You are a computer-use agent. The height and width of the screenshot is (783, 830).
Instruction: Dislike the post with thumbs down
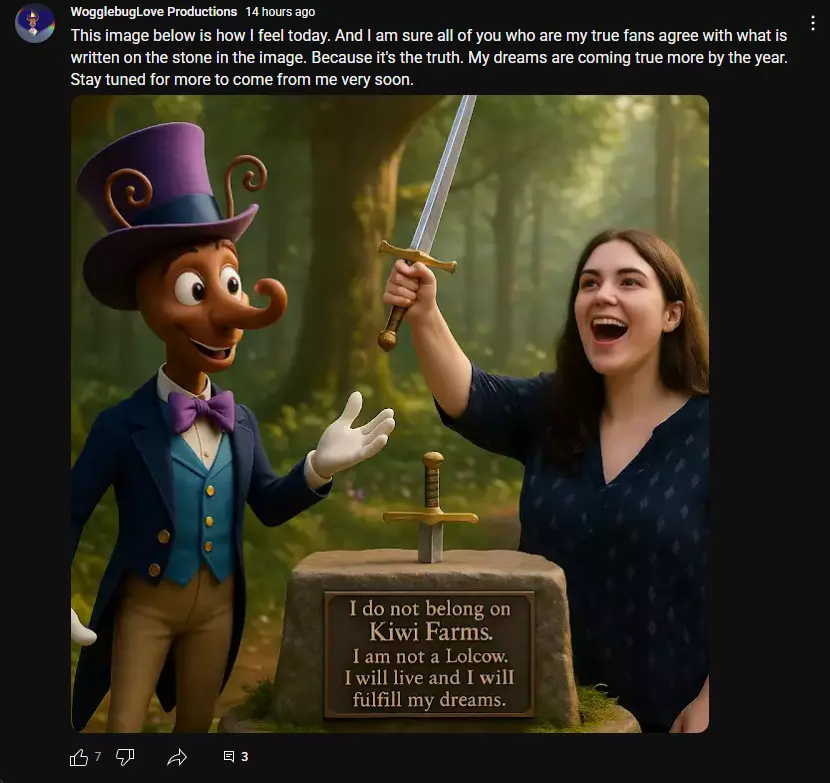125,757
